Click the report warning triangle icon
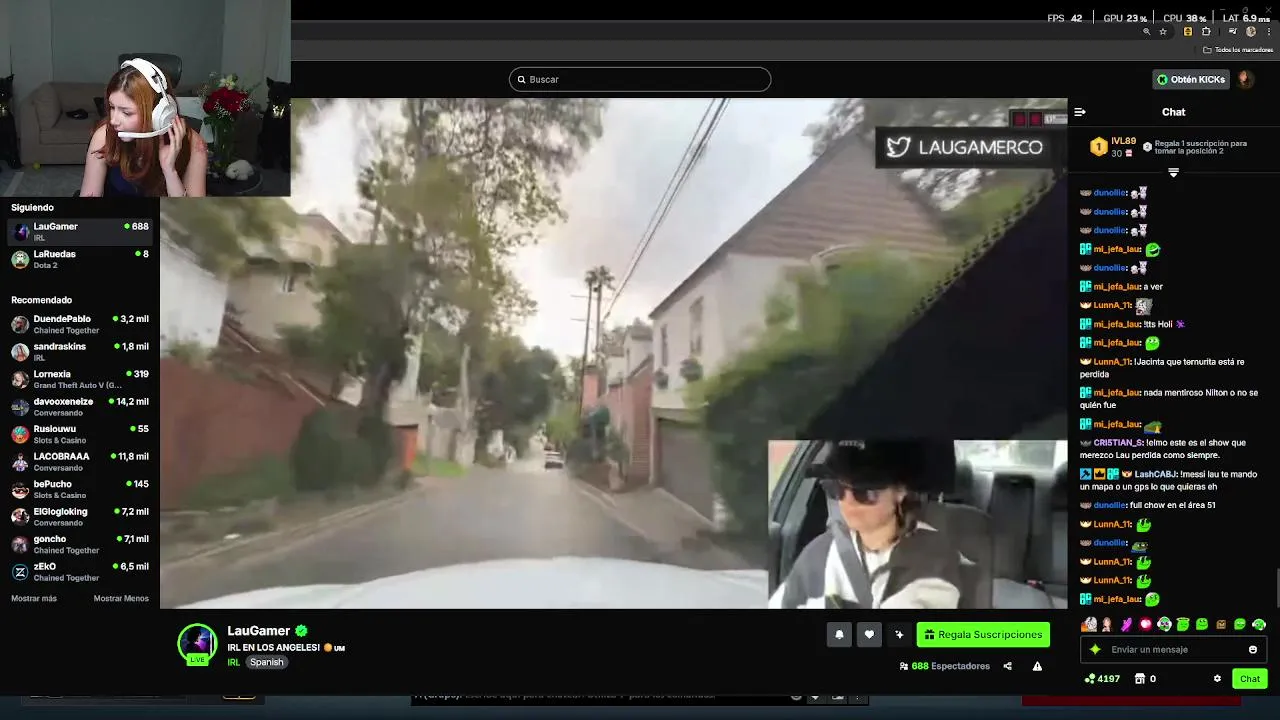 point(1037,666)
